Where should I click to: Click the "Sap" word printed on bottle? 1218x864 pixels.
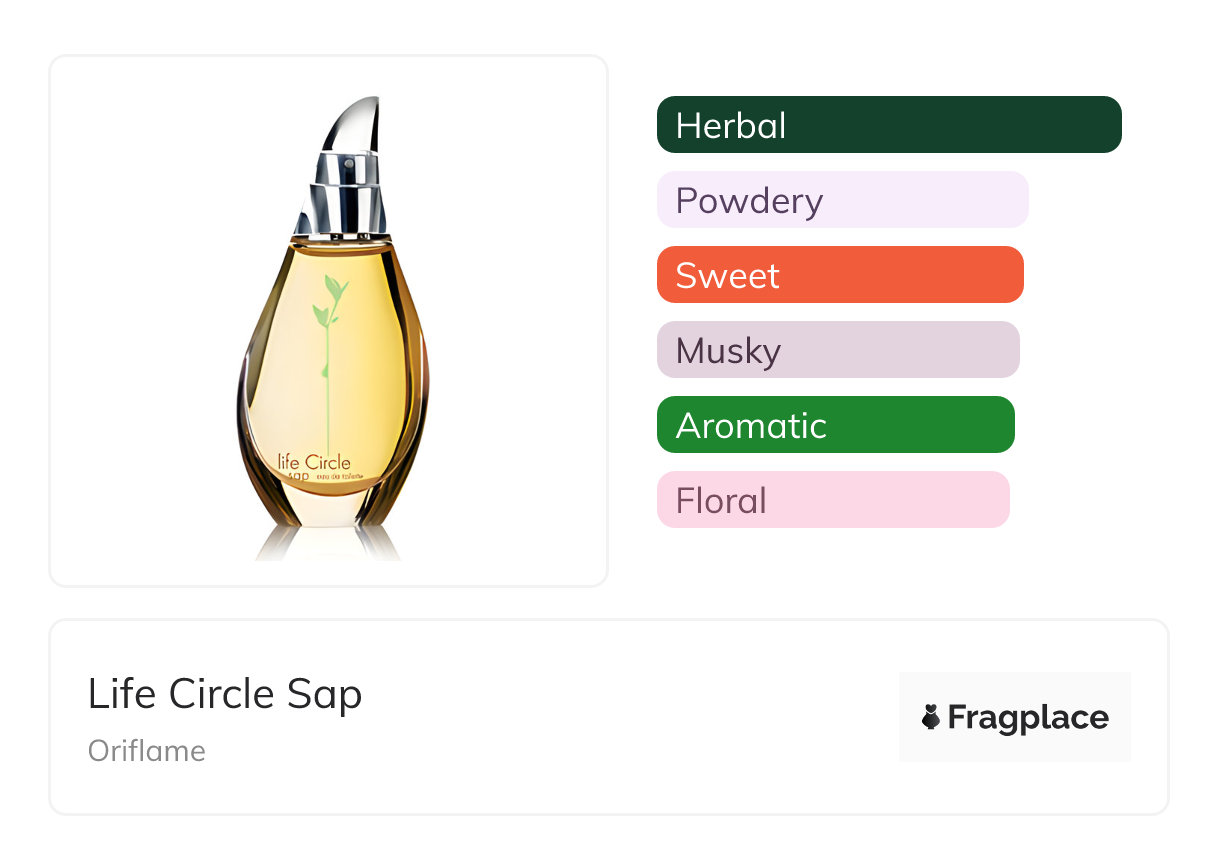[x=298, y=478]
